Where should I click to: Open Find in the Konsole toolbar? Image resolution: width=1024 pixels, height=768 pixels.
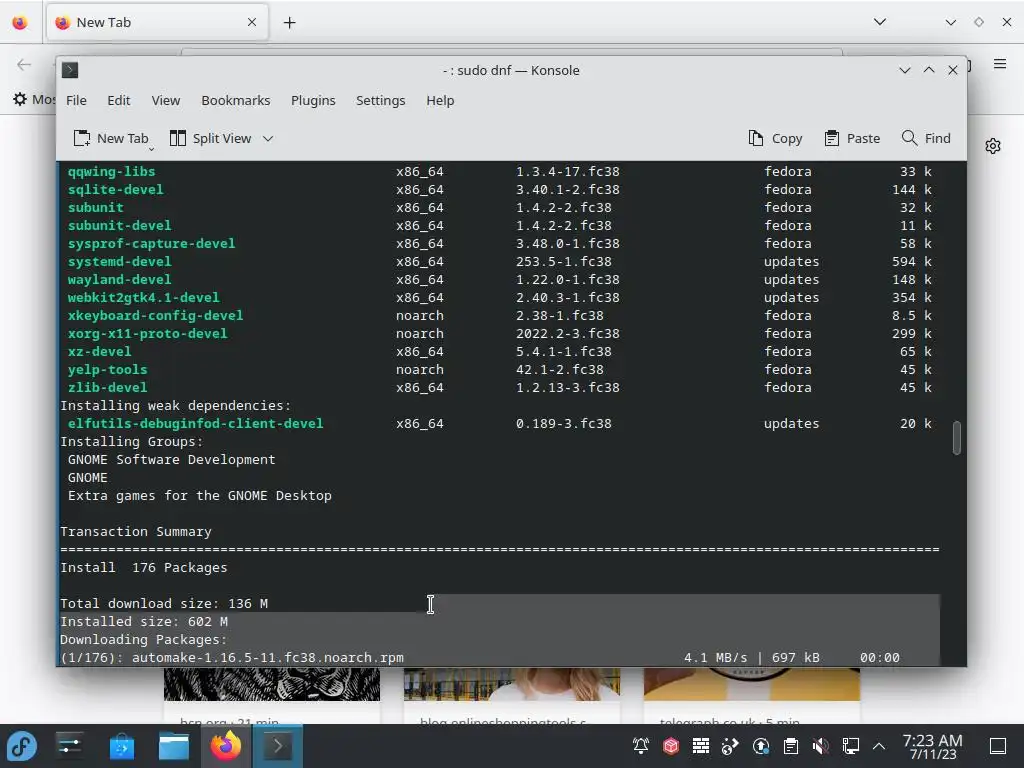click(x=926, y=138)
